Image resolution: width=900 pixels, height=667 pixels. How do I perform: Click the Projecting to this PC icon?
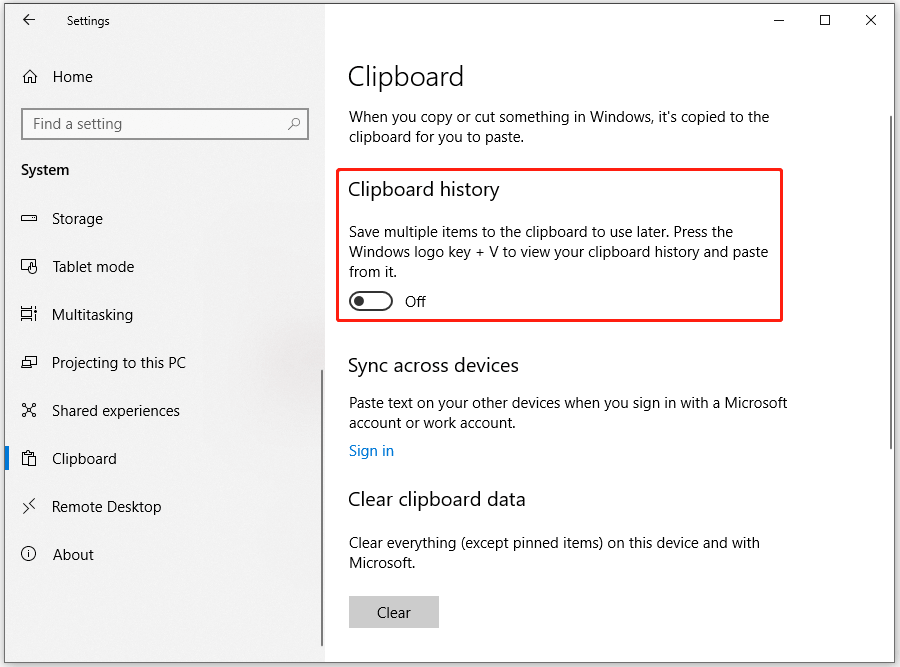(30, 363)
